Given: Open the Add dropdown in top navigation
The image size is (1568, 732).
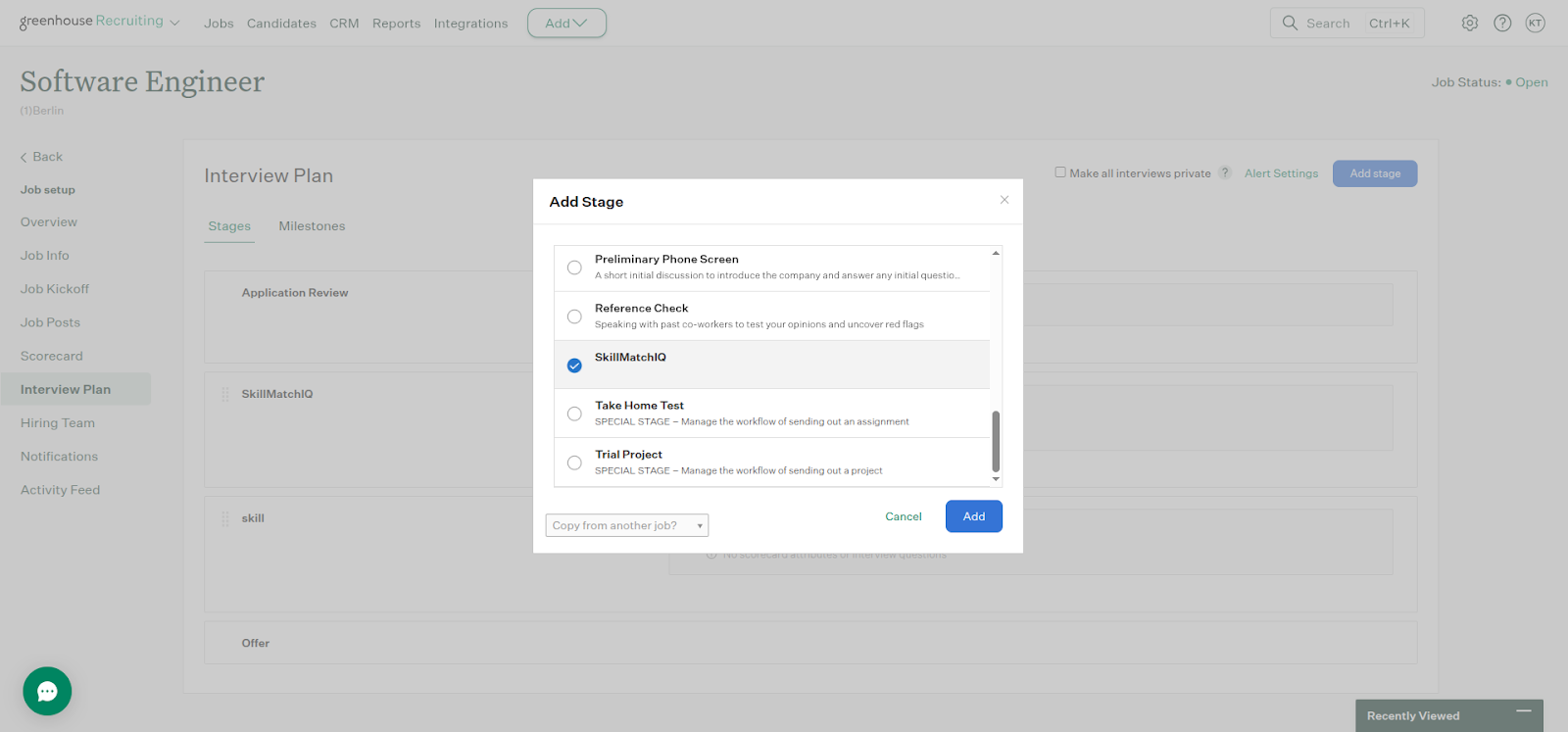Looking at the screenshot, I should (566, 24).
